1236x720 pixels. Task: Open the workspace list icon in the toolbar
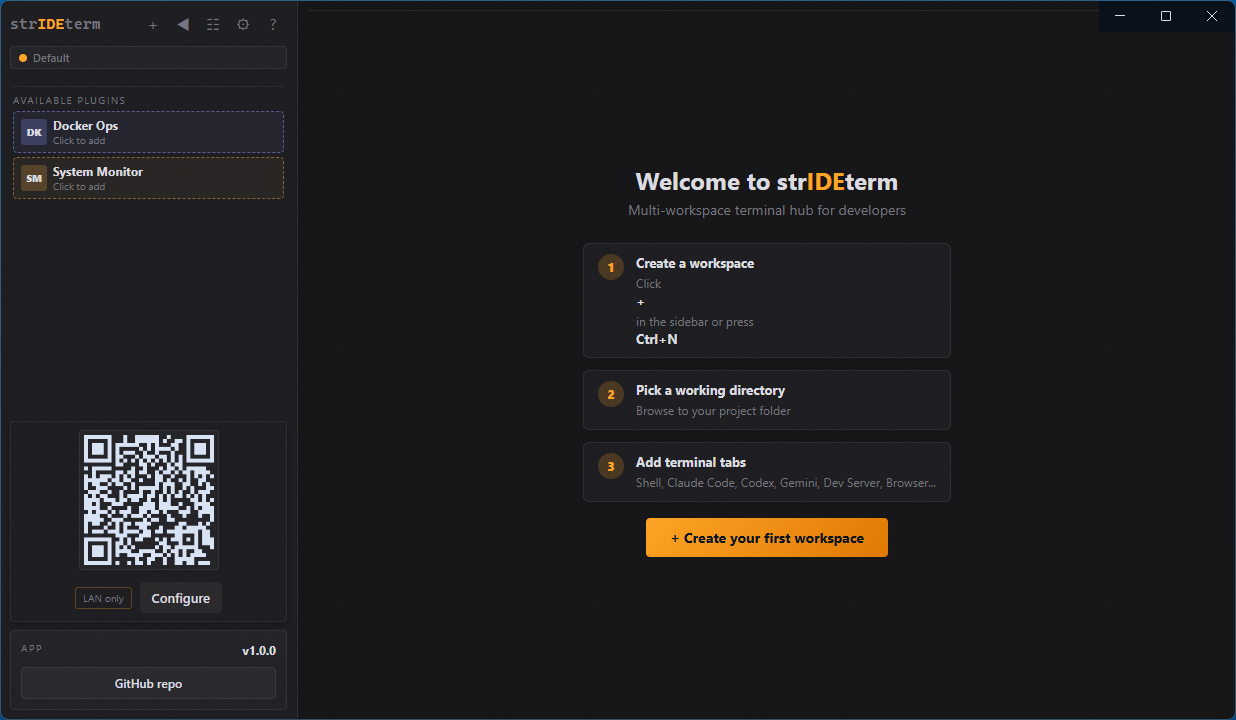click(x=212, y=24)
